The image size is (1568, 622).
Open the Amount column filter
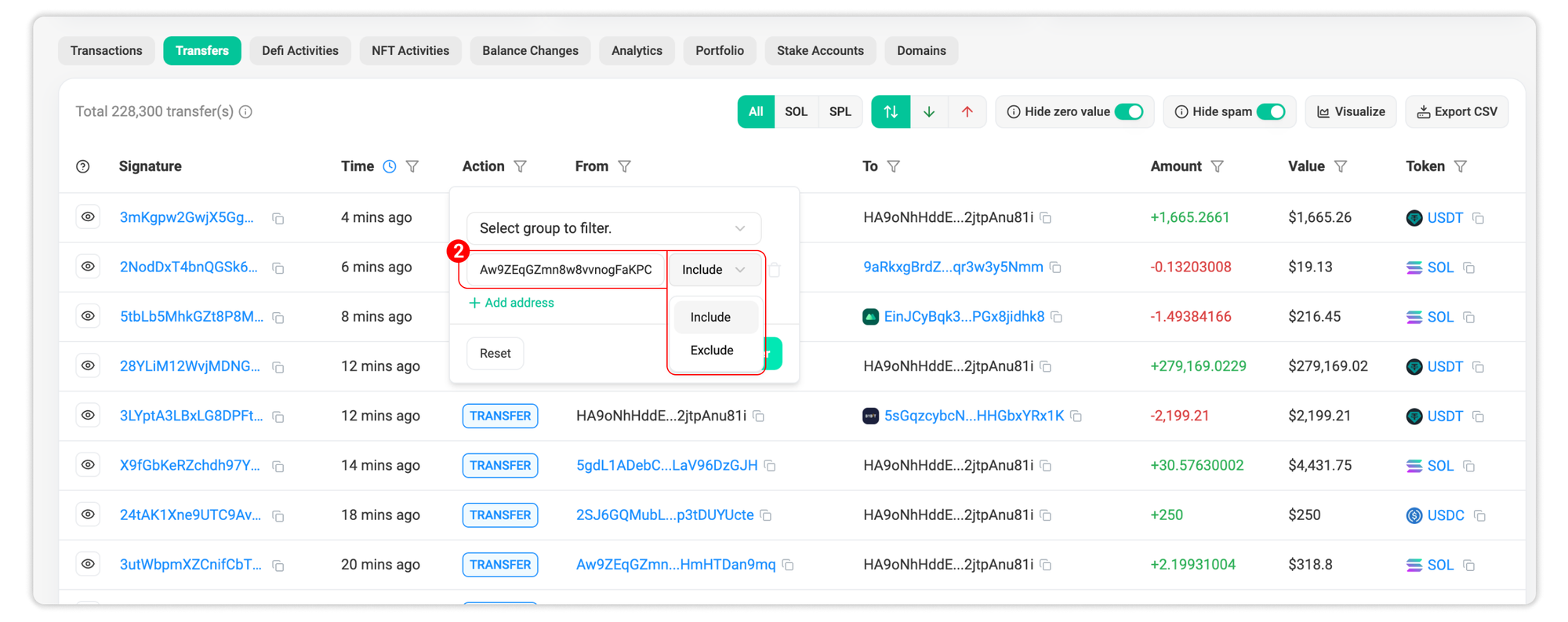pos(1218,166)
